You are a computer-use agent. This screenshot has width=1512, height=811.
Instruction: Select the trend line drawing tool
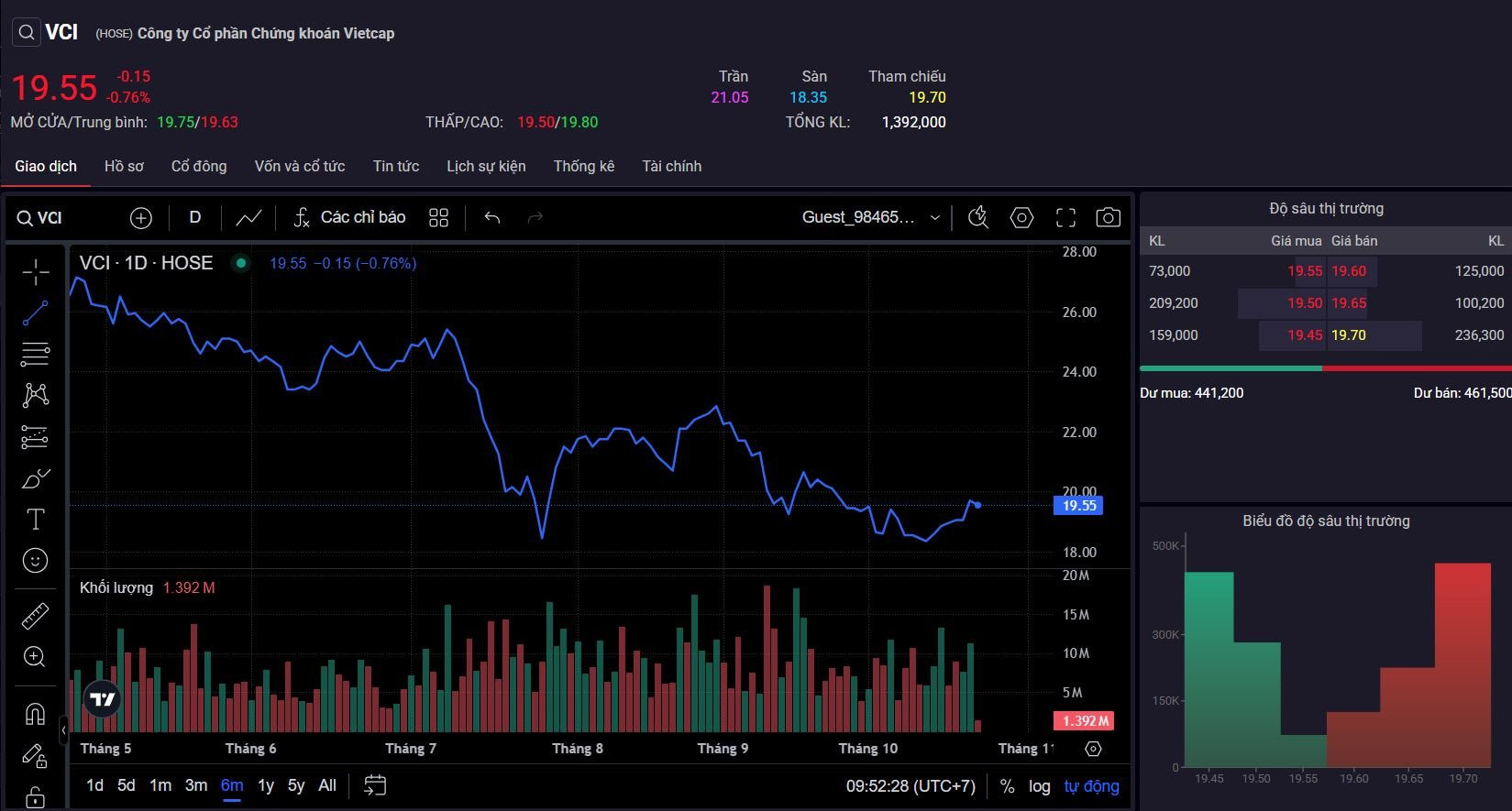pos(36,313)
